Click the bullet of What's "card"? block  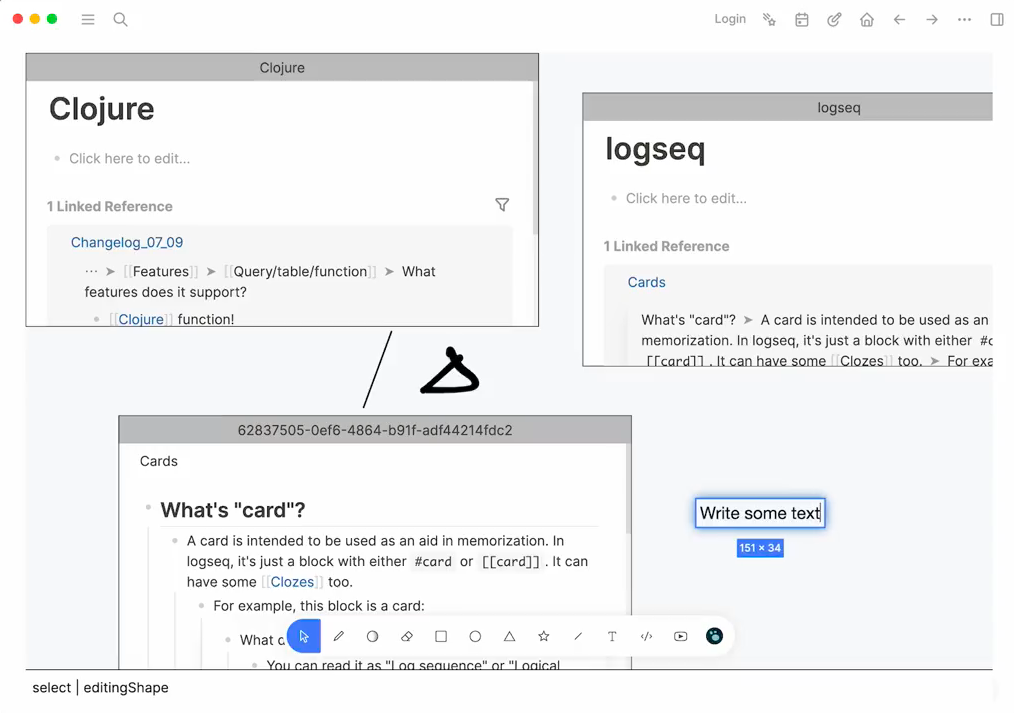tap(148, 507)
